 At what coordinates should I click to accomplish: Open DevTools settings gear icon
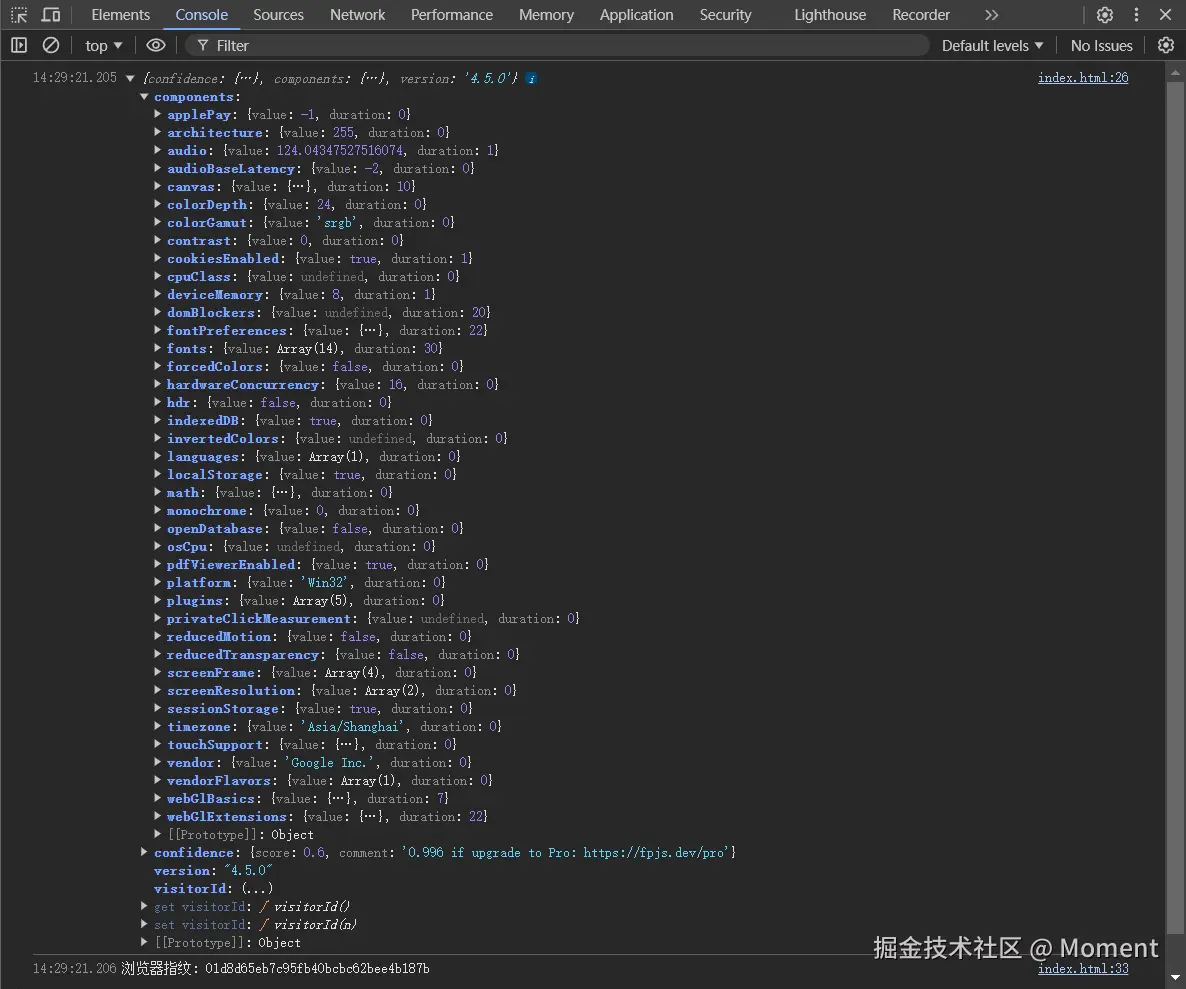pyautogui.click(x=1104, y=14)
